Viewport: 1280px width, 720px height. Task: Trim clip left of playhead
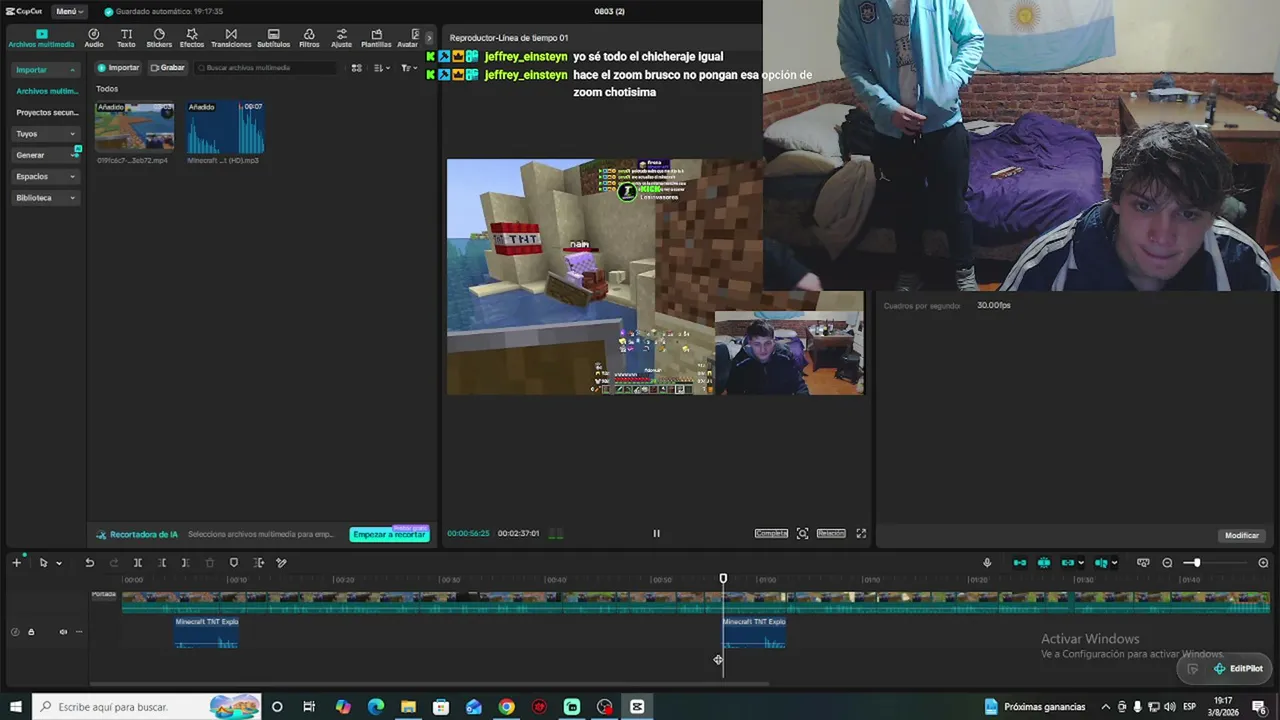162,563
